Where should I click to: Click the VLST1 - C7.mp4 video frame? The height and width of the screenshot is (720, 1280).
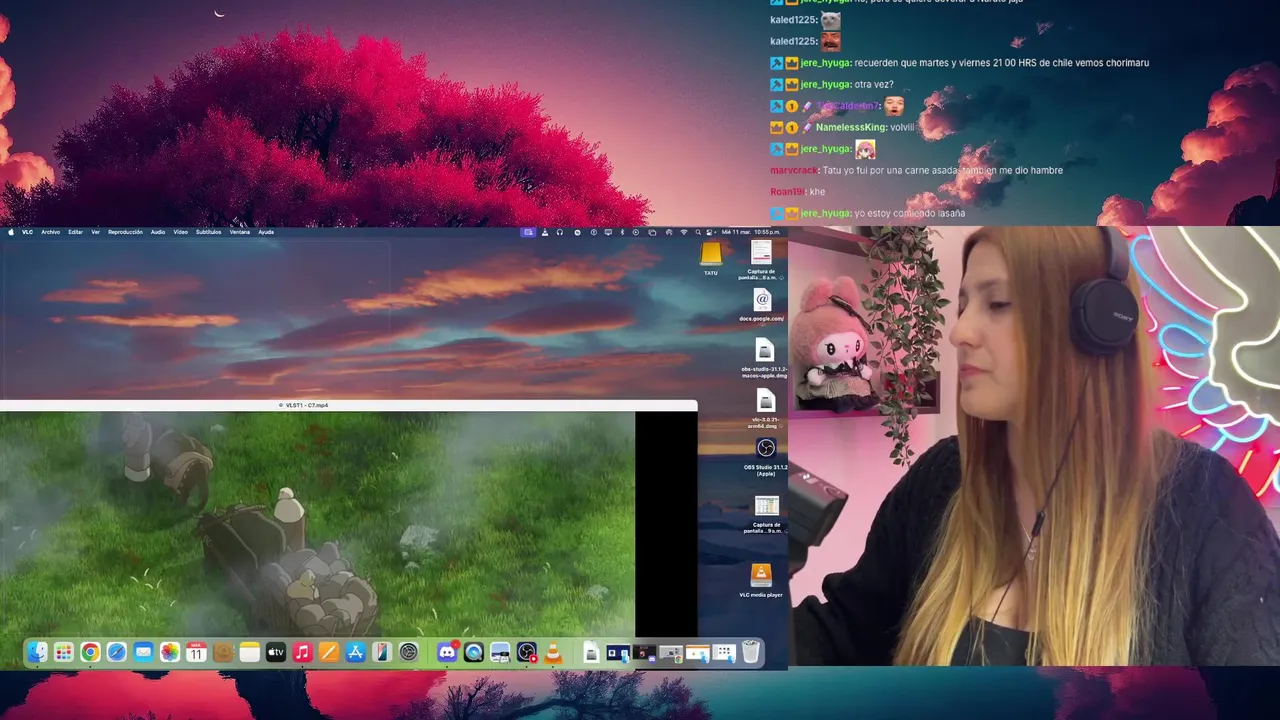pyautogui.click(x=317, y=524)
